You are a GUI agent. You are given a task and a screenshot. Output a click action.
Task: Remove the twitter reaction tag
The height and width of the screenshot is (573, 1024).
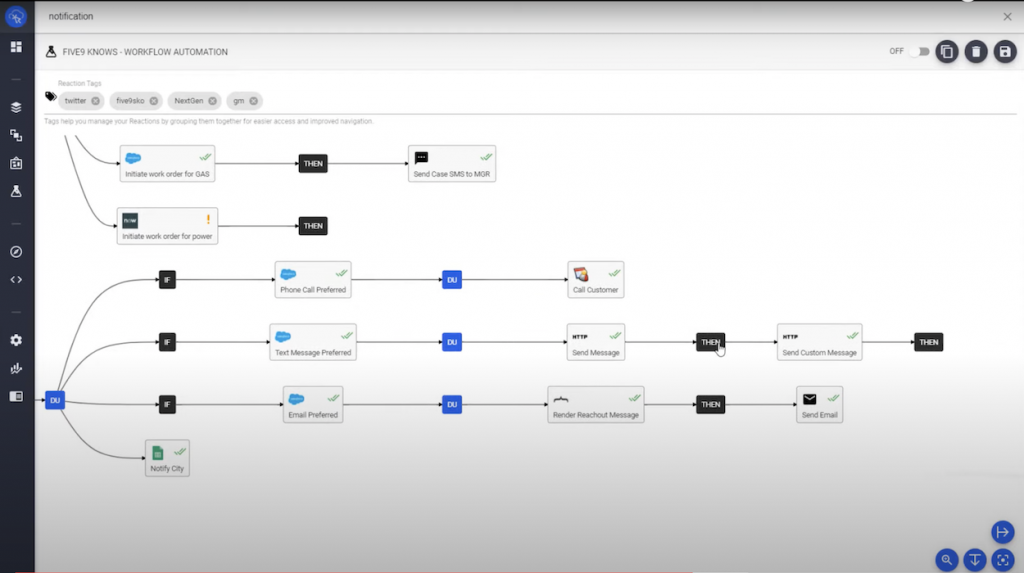(96, 101)
